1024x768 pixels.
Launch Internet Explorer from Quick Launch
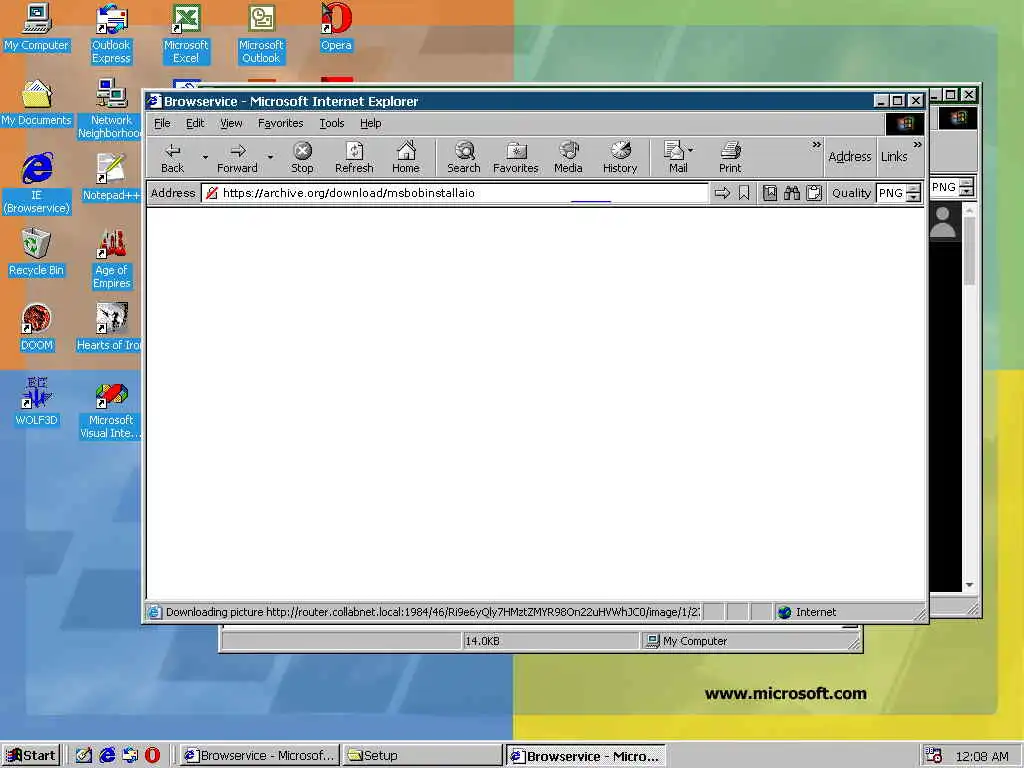click(107, 756)
